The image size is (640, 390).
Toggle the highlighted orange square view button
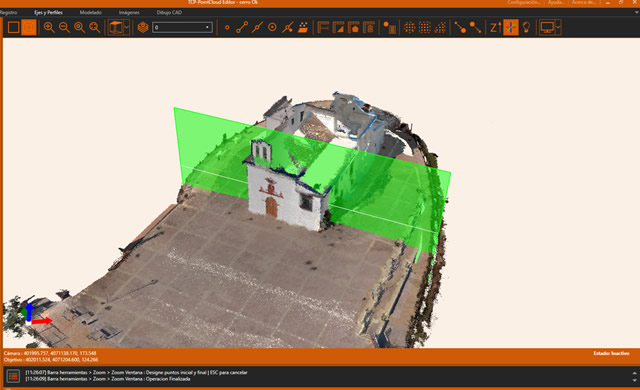coord(29,27)
